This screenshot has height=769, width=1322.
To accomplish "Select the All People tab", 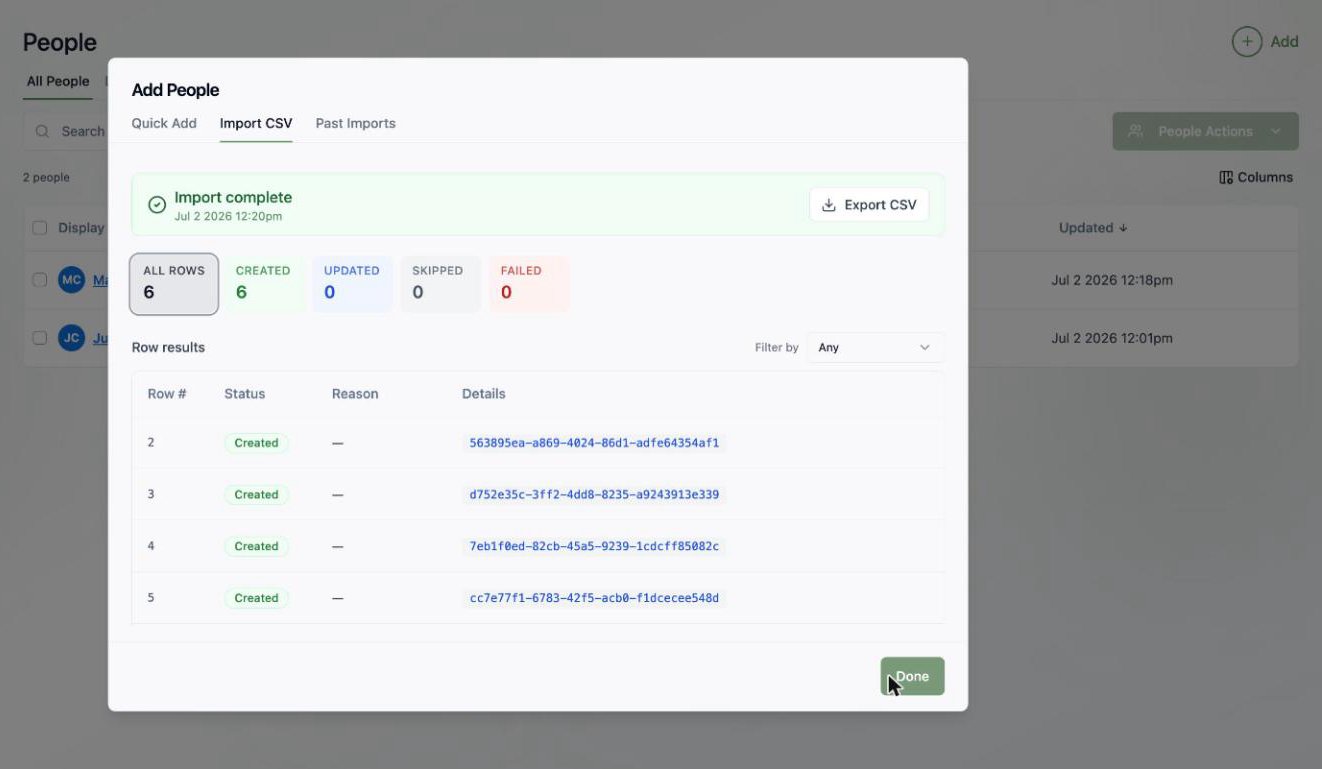I will pos(58,81).
